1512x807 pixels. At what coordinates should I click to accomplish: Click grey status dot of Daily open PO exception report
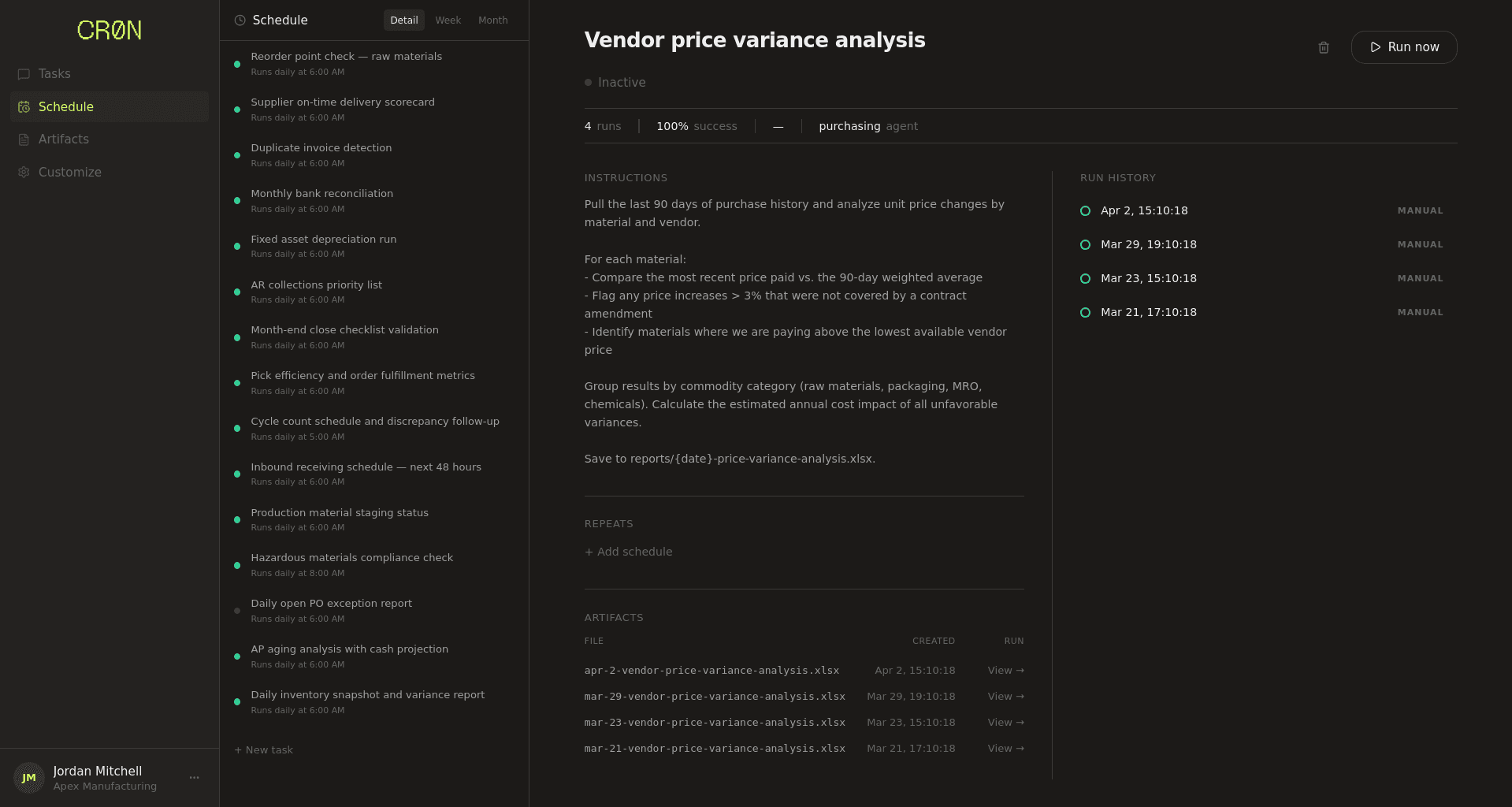237,611
